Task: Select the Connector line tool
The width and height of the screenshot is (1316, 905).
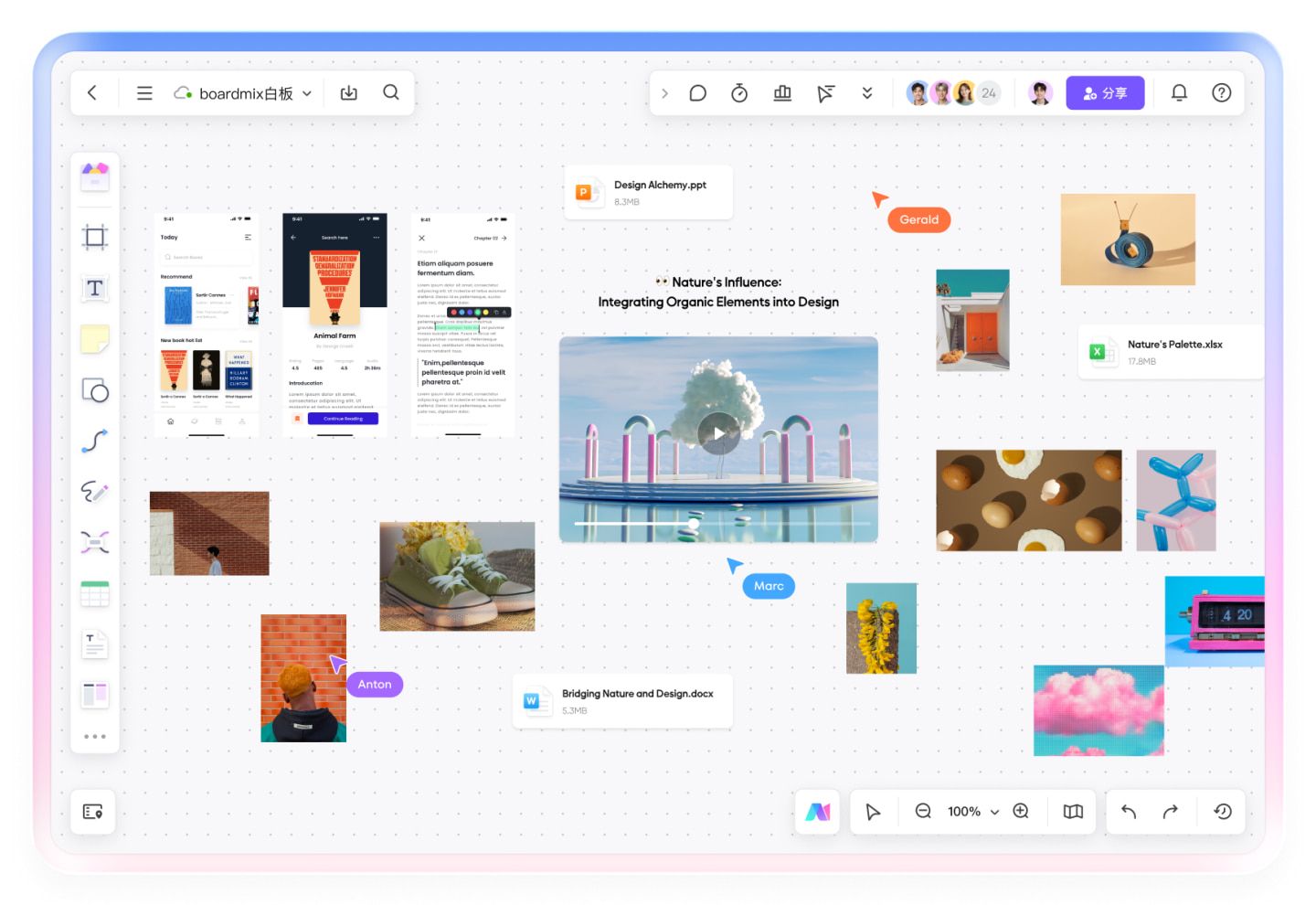Action: (x=95, y=442)
